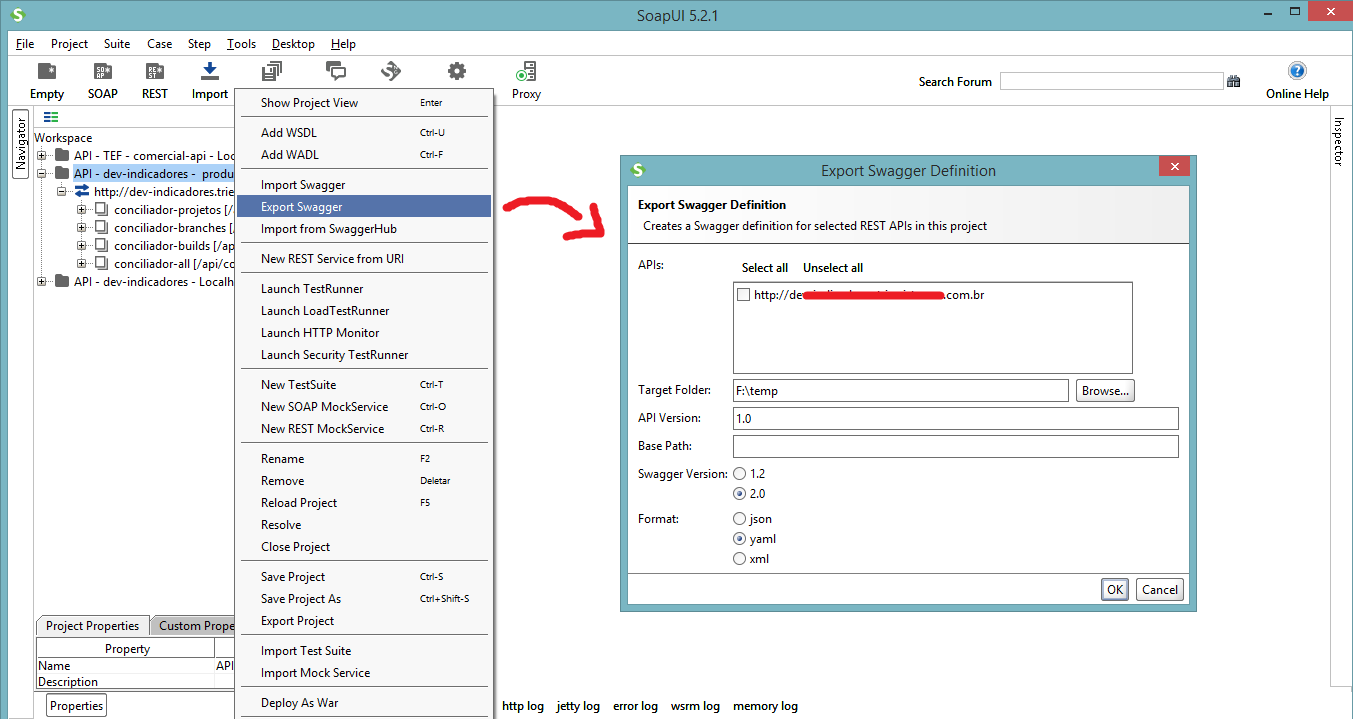Open the http log tab
This screenshot has width=1353, height=719.
point(523,706)
